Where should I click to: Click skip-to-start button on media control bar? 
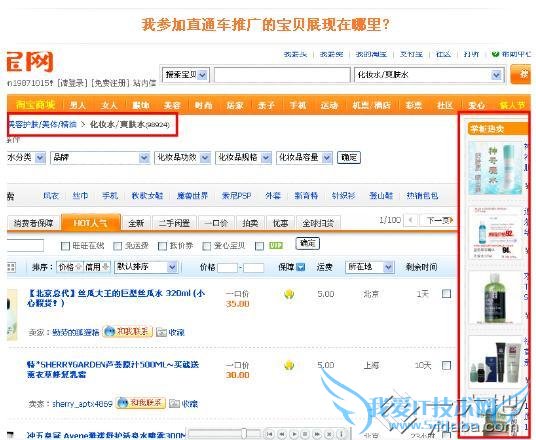click(270, 434)
